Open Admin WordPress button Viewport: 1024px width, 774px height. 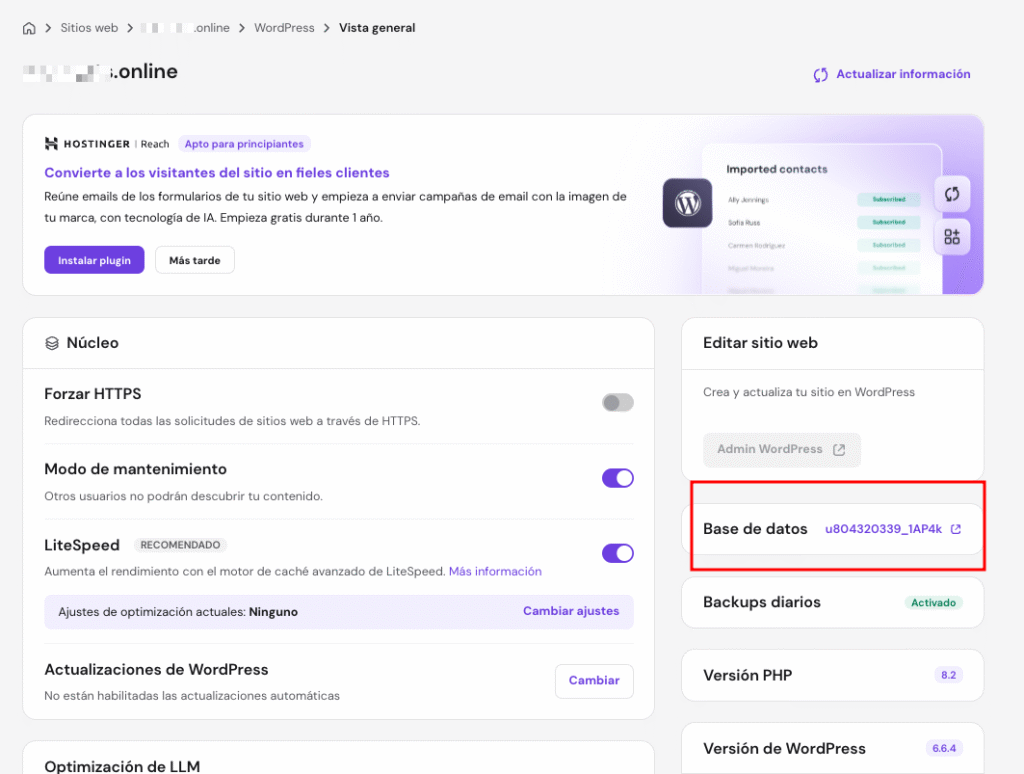[782, 449]
